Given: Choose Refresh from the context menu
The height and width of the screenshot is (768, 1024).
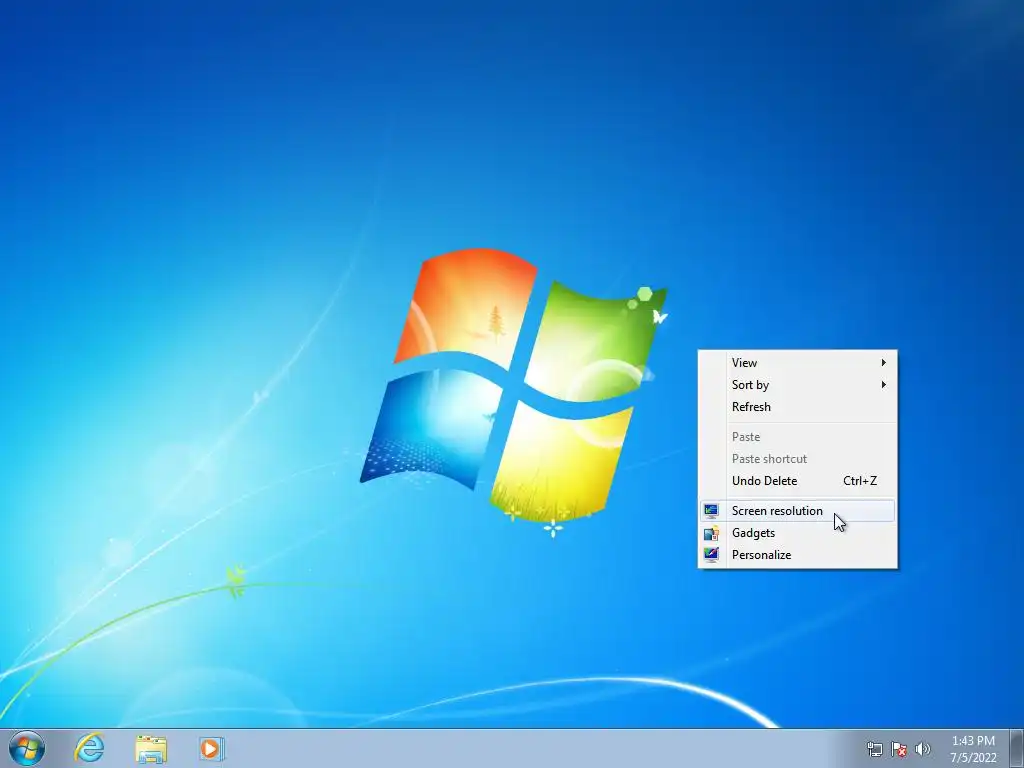Looking at the screenshot, I should 797,407.
